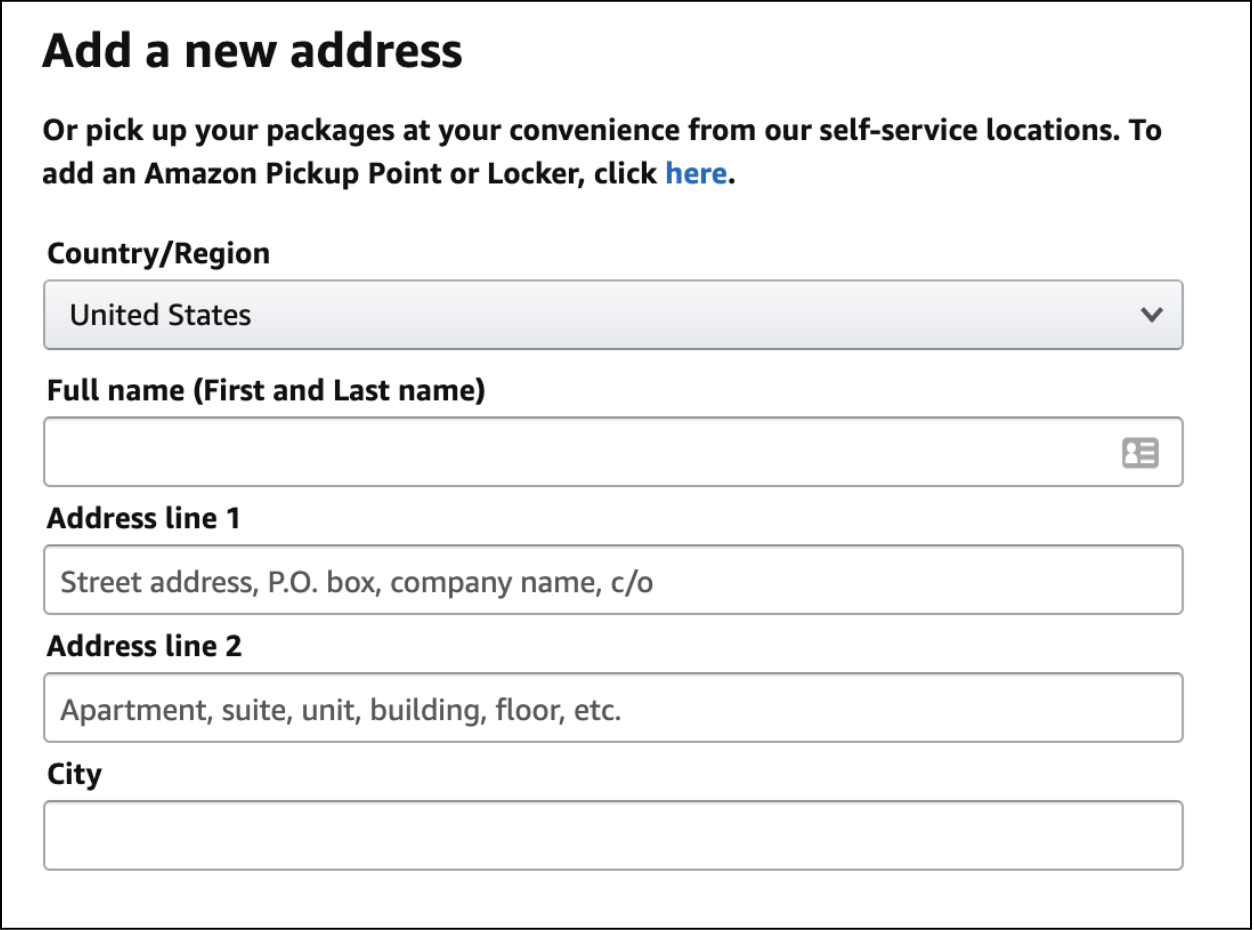
Task: Click the contact card autofill icon
Action: [1140, 453]
